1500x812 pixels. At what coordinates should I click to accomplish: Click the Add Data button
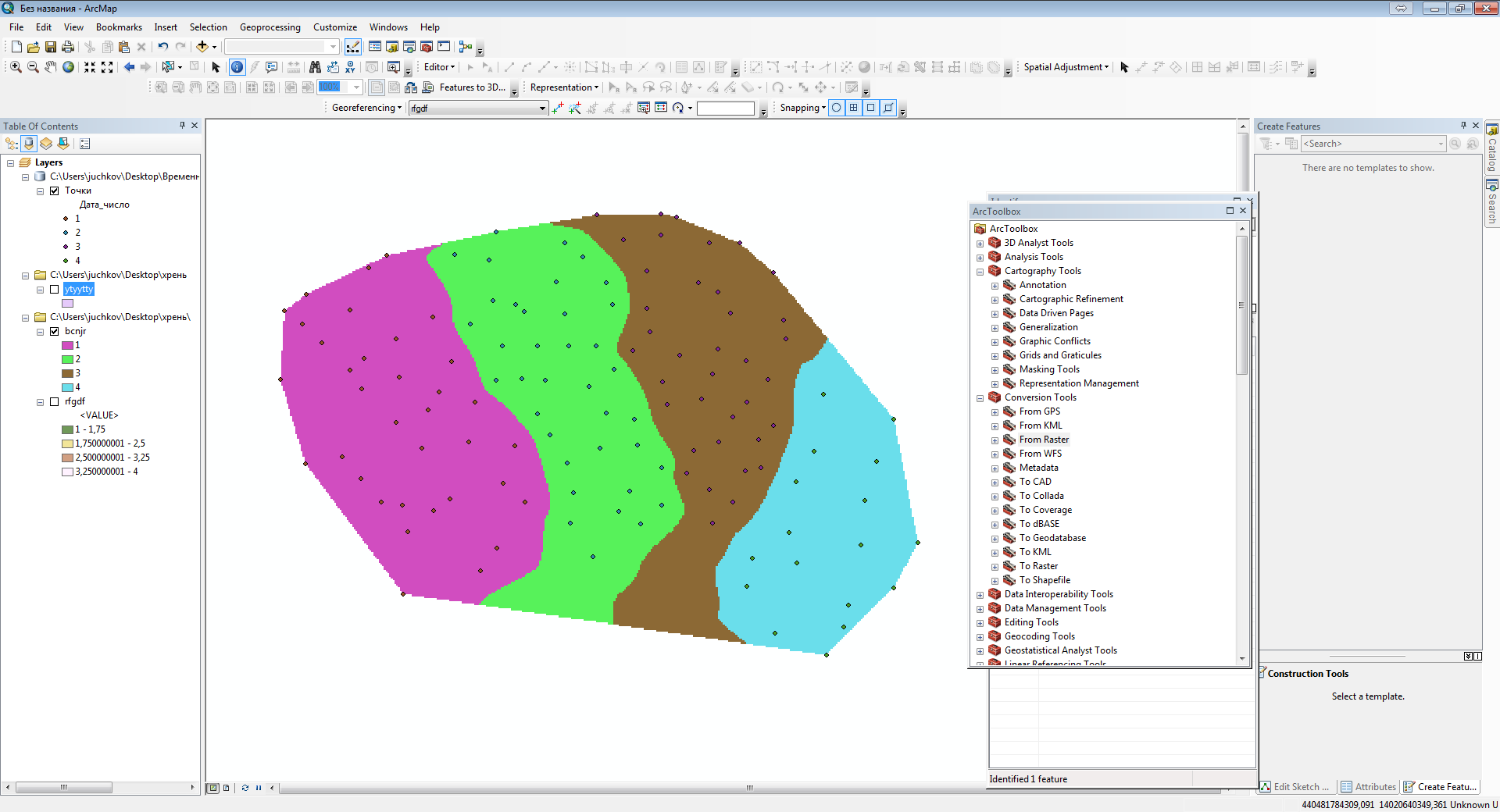202,47
